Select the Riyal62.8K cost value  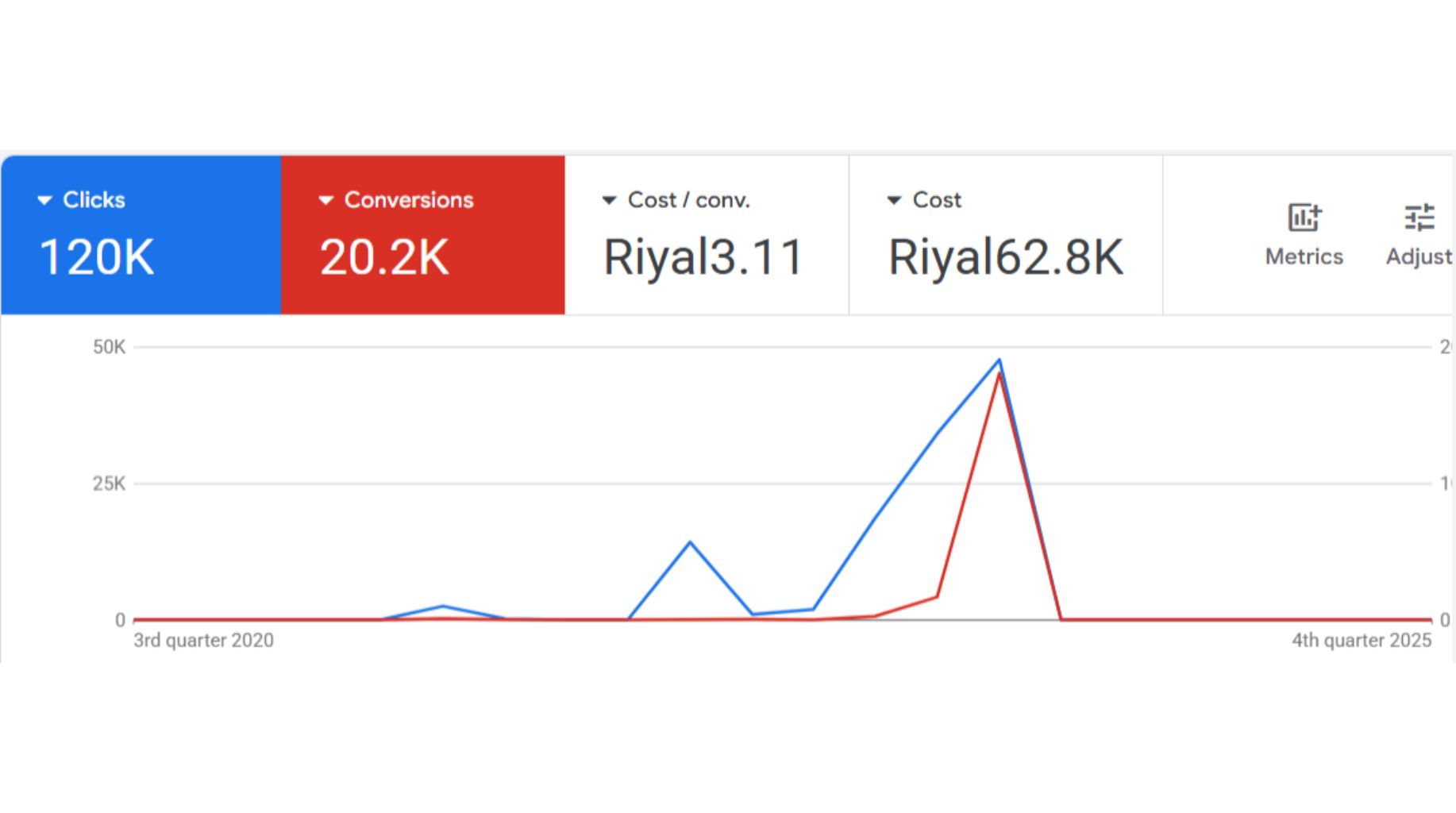[x=1006, y=257]
